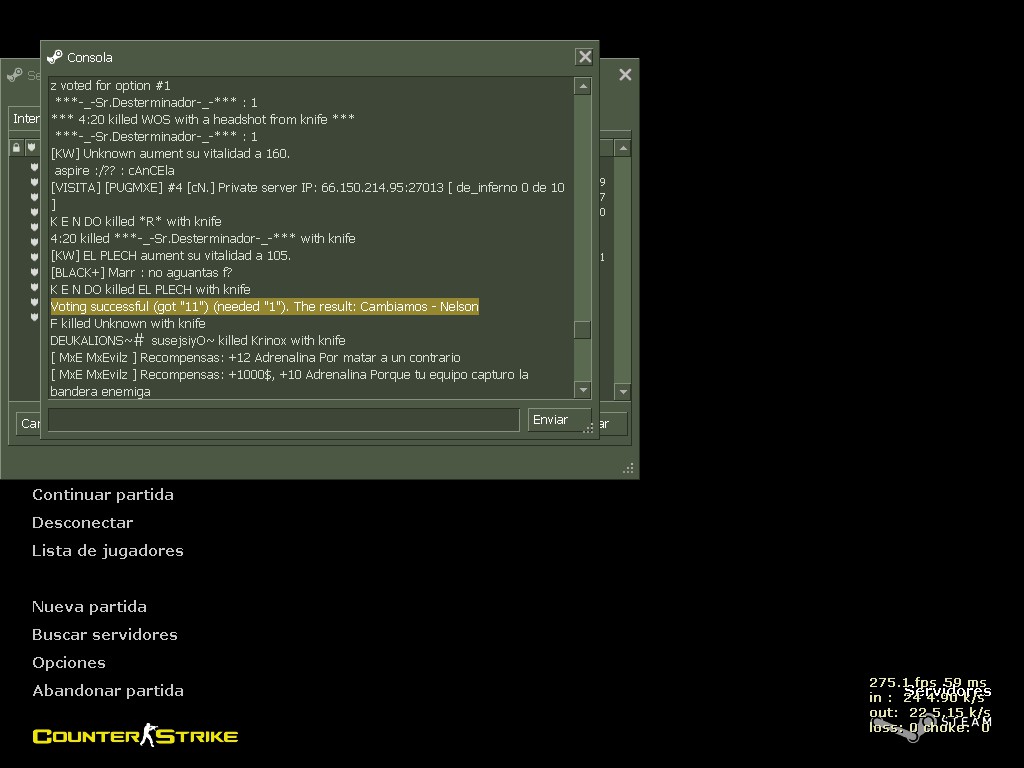The image size is (1024, 768).
Task: Click the partially hidden Car button in server browser
Action: pyautogui.click(x=29, y=423)
